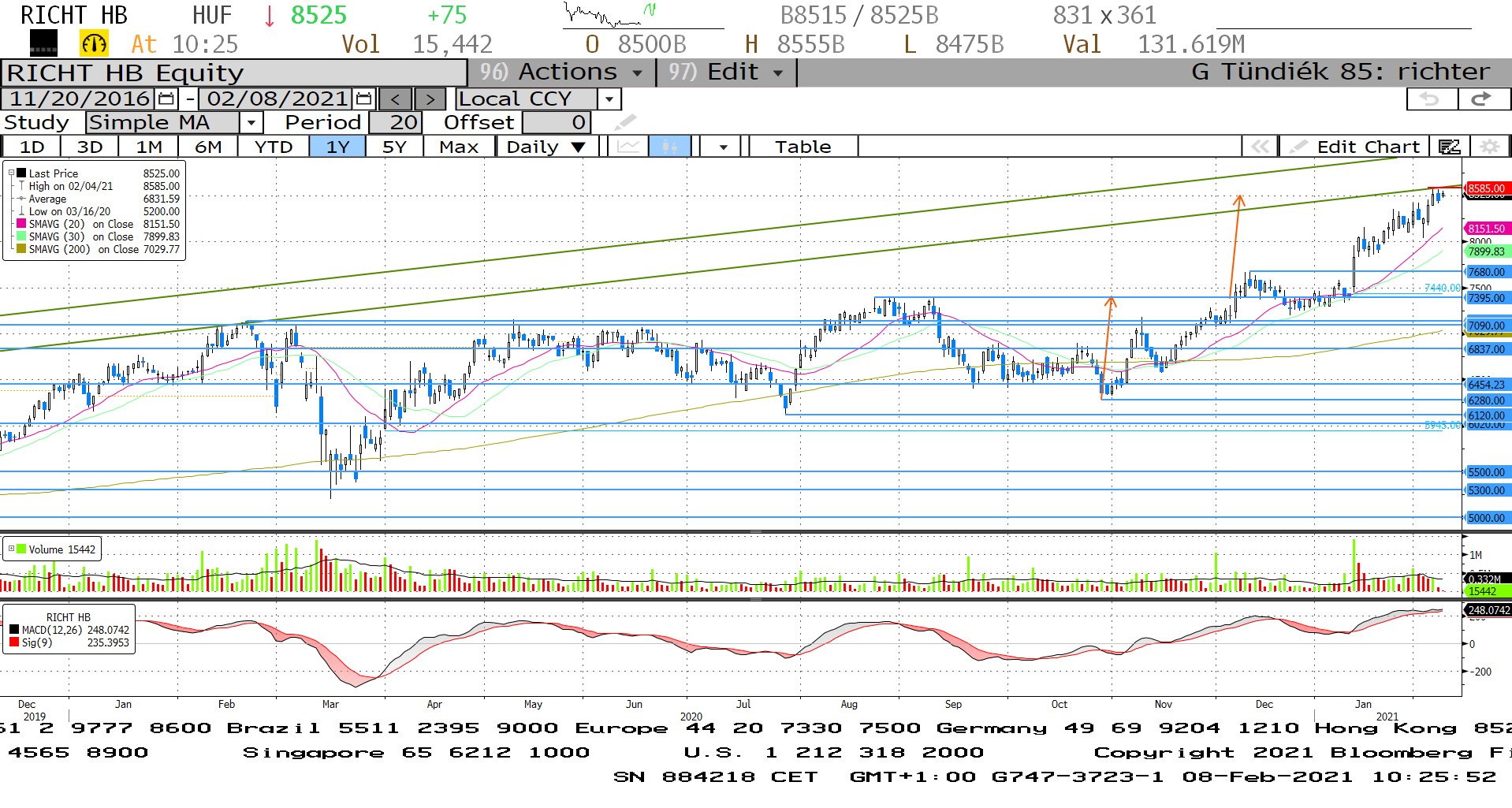Open the end date calendar picker
The width and height of the screenshot is (1512, 808).
pos(363,99)
